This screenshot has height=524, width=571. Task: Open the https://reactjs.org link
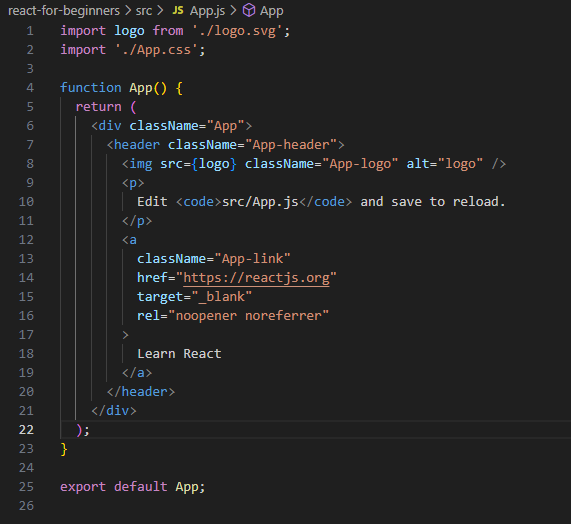point(256,278)
